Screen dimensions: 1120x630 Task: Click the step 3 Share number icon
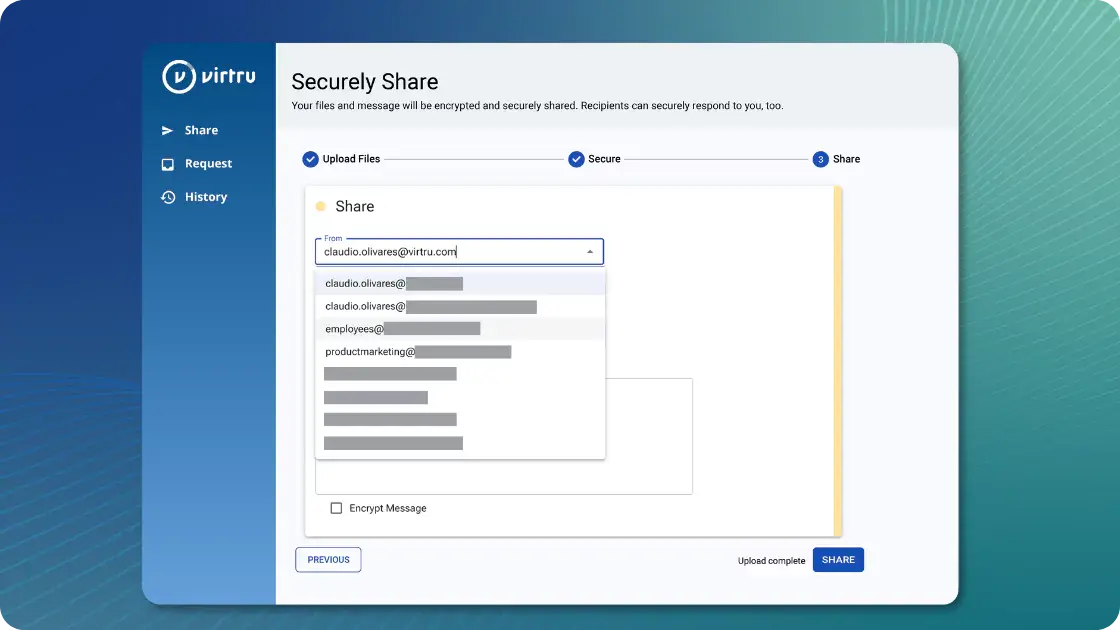820,159
